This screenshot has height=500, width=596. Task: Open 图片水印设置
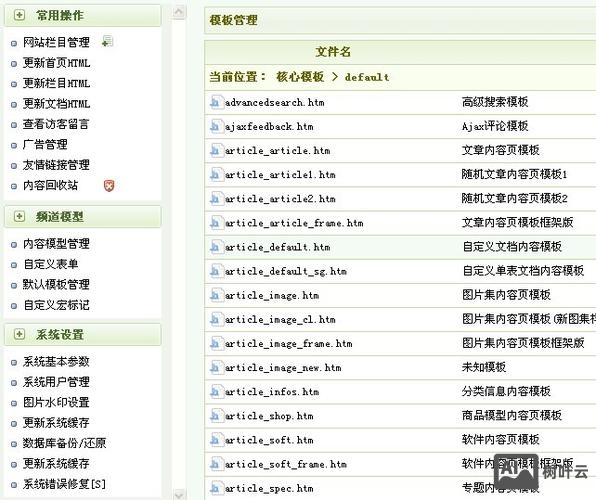click(x=56, y=402)
